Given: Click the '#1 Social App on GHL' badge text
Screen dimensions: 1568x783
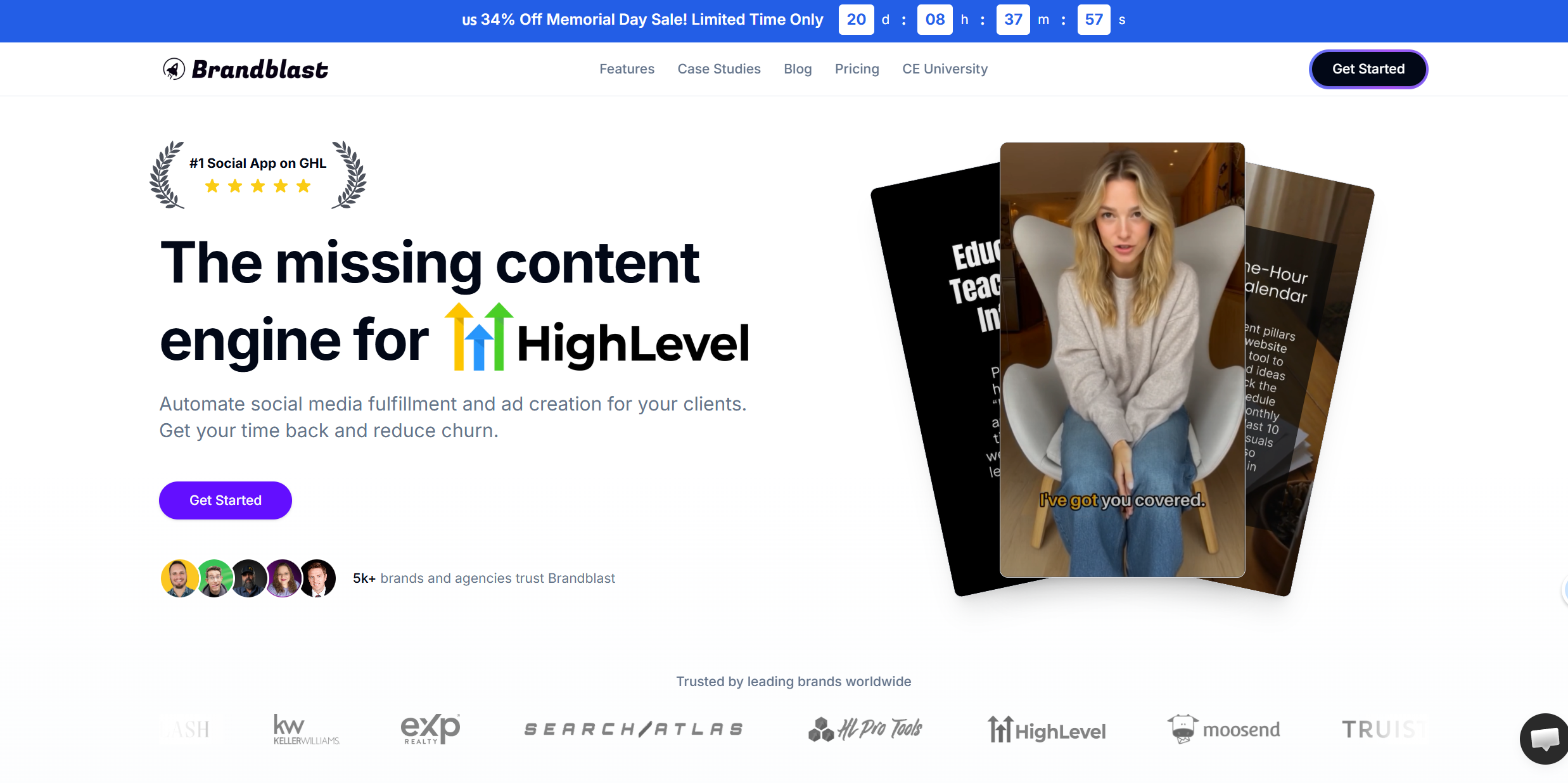Looking at the screenshot, I should [x=258, y=163].
